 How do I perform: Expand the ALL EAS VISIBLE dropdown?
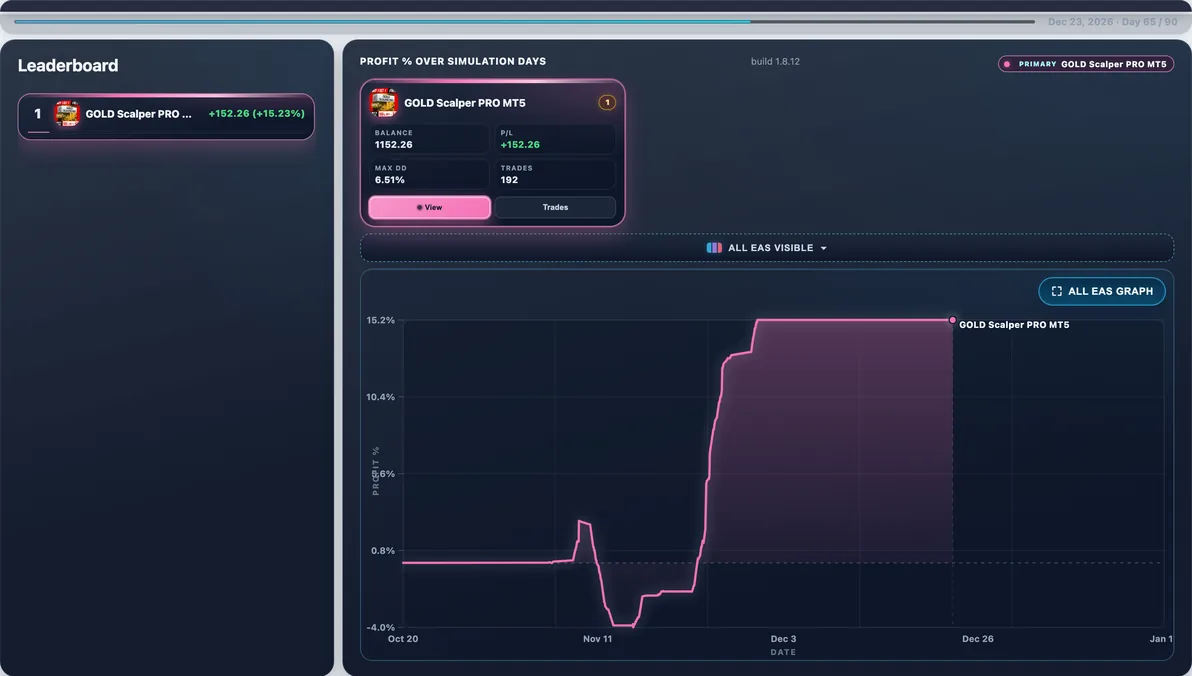click(766, 248)
